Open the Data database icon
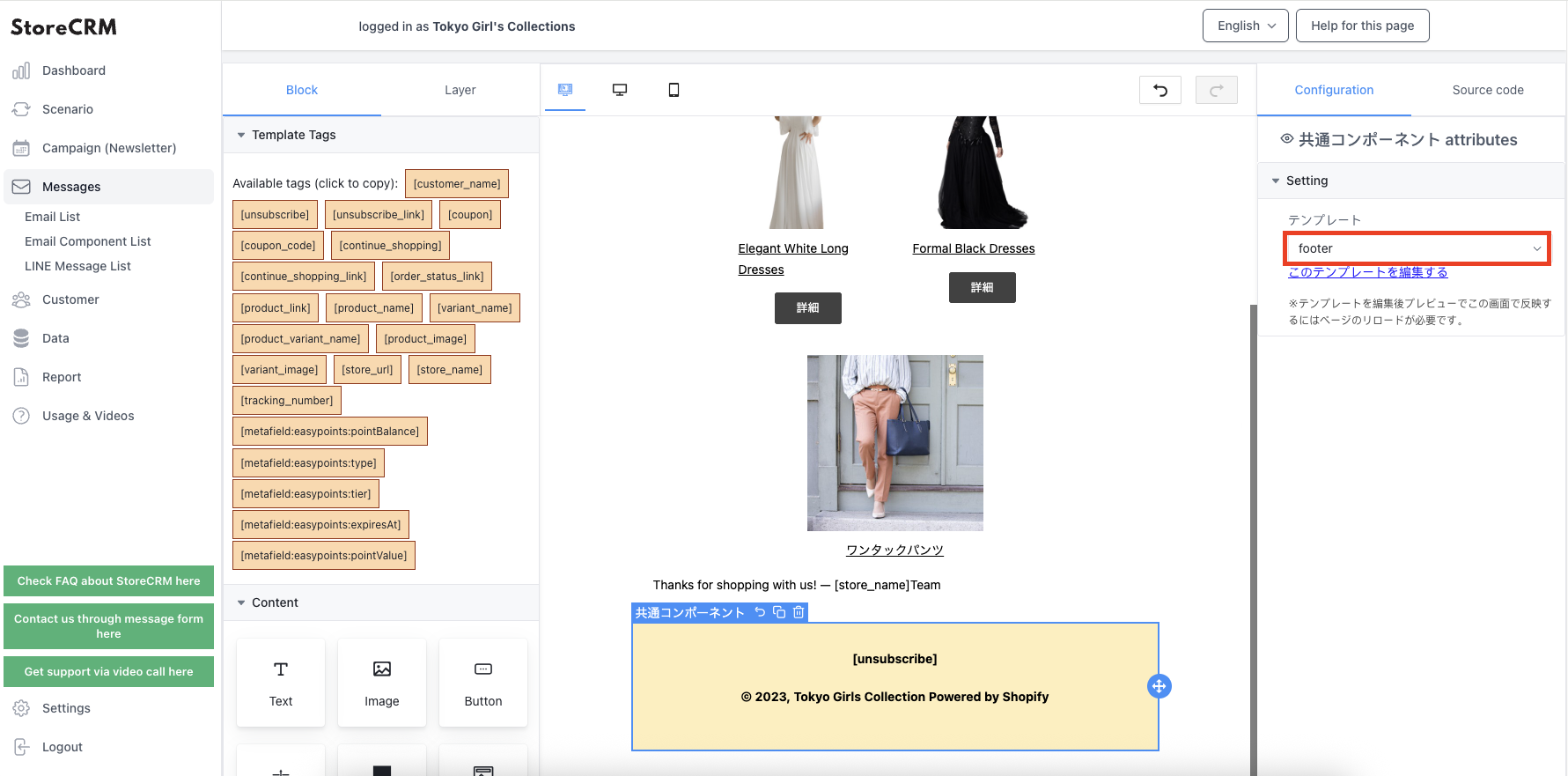This screenshot has width=1568, height=776. [x=21, y=338]
